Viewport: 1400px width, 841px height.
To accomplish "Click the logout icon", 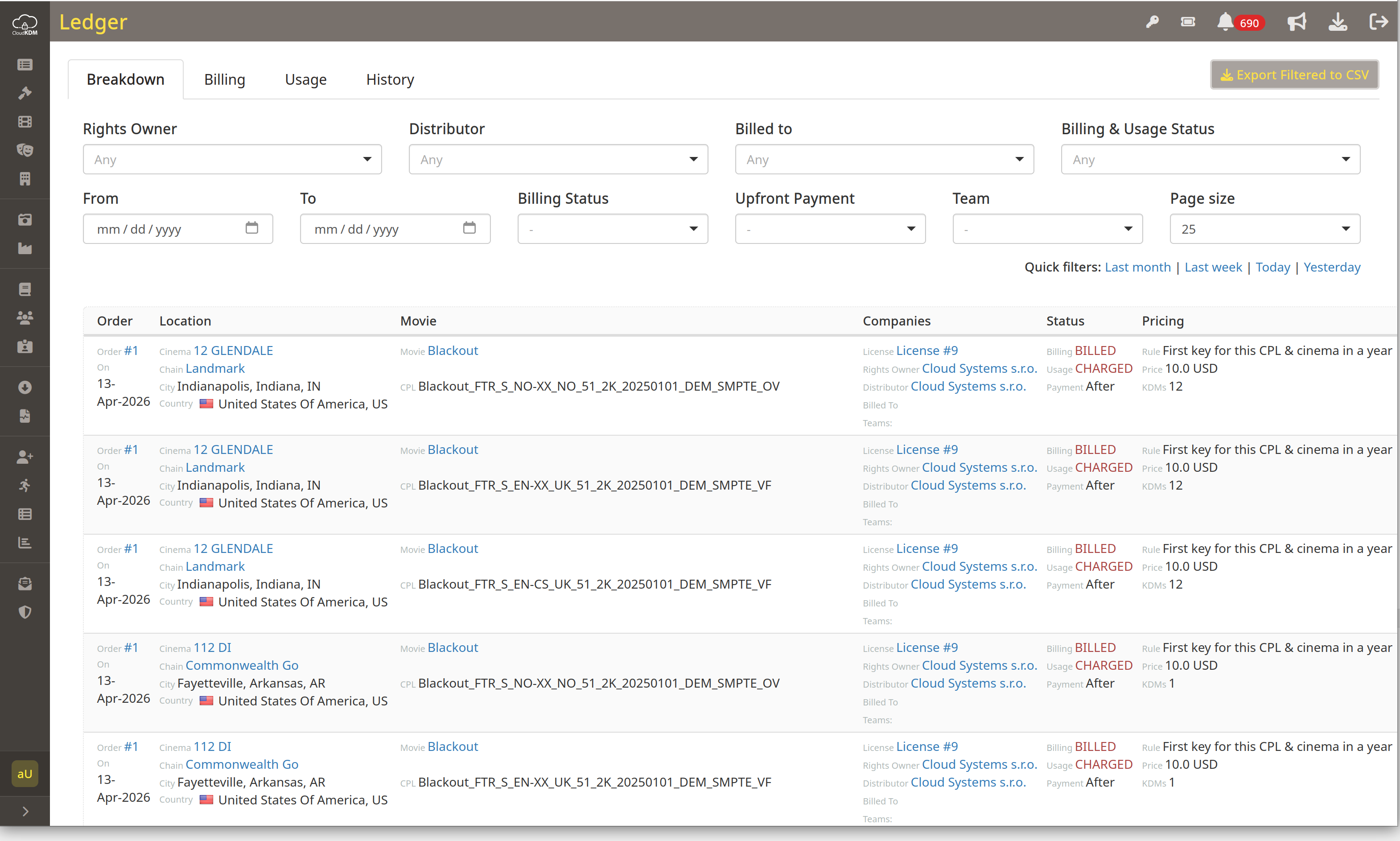I will [x=1379, y=22].
